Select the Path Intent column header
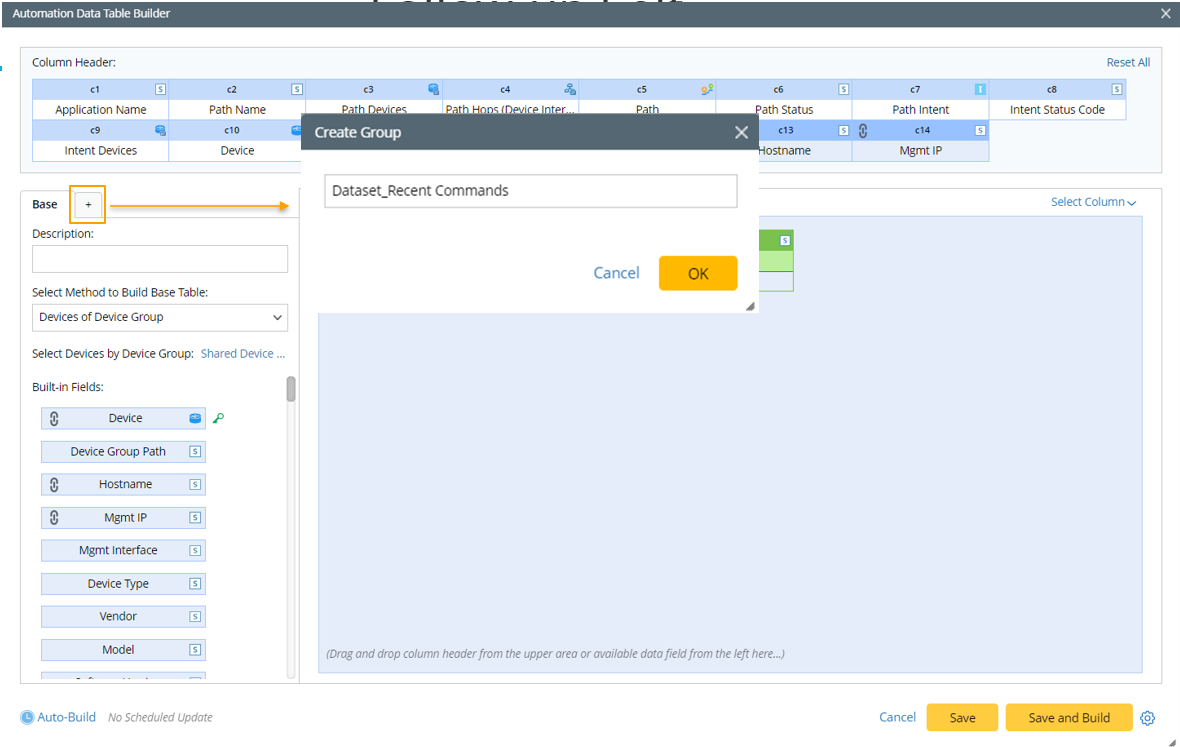Screen dimensions: 1180x747 920,110
